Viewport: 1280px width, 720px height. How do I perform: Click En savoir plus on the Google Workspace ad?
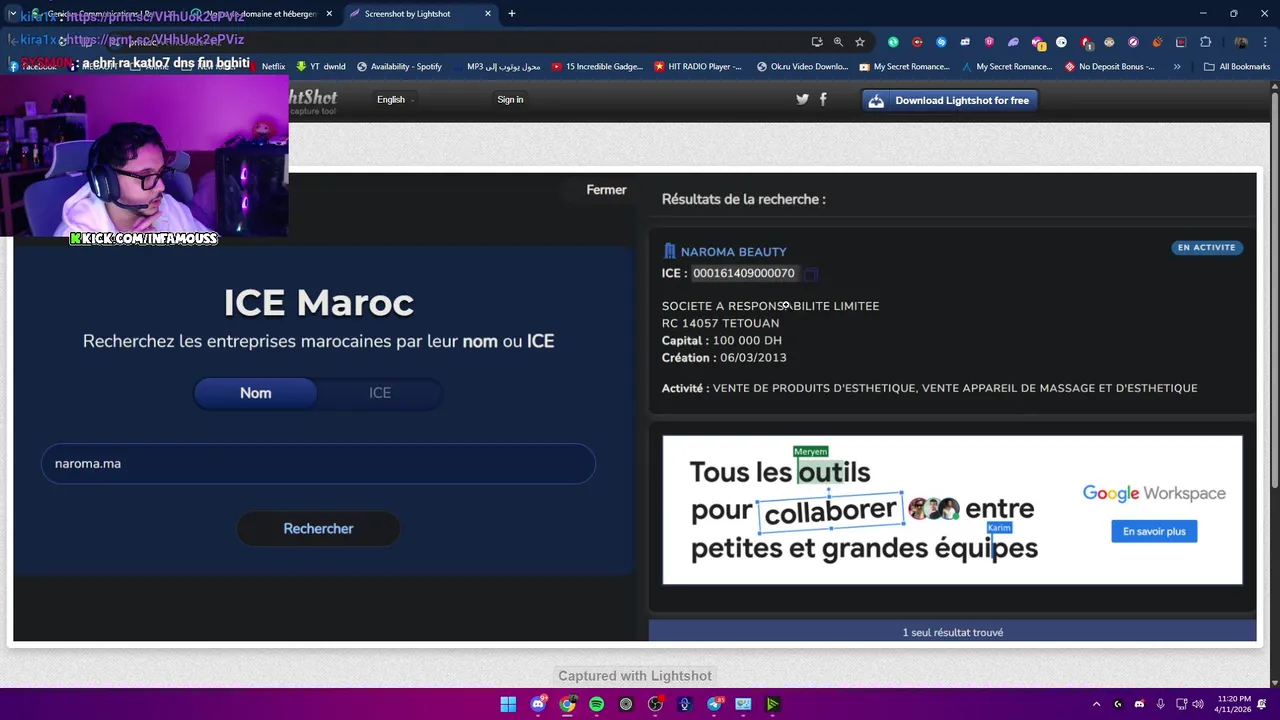pos(1154,532)
